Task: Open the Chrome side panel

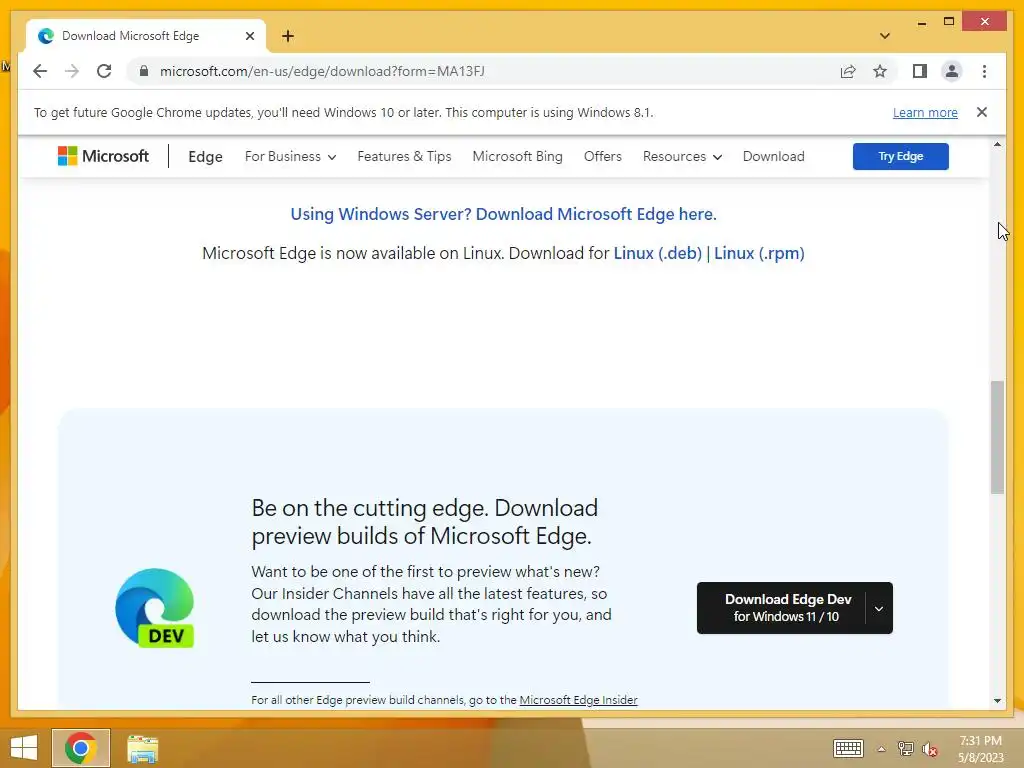Action: coord(920,71)
